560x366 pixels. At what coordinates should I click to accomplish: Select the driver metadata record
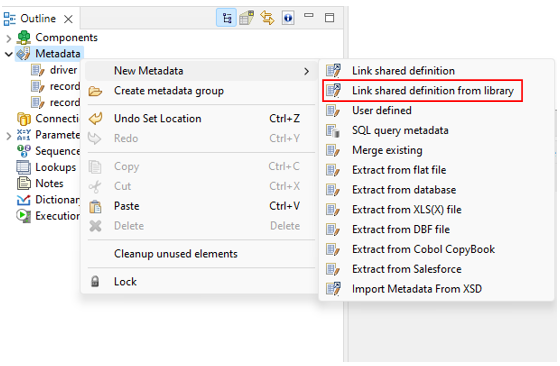54,70
